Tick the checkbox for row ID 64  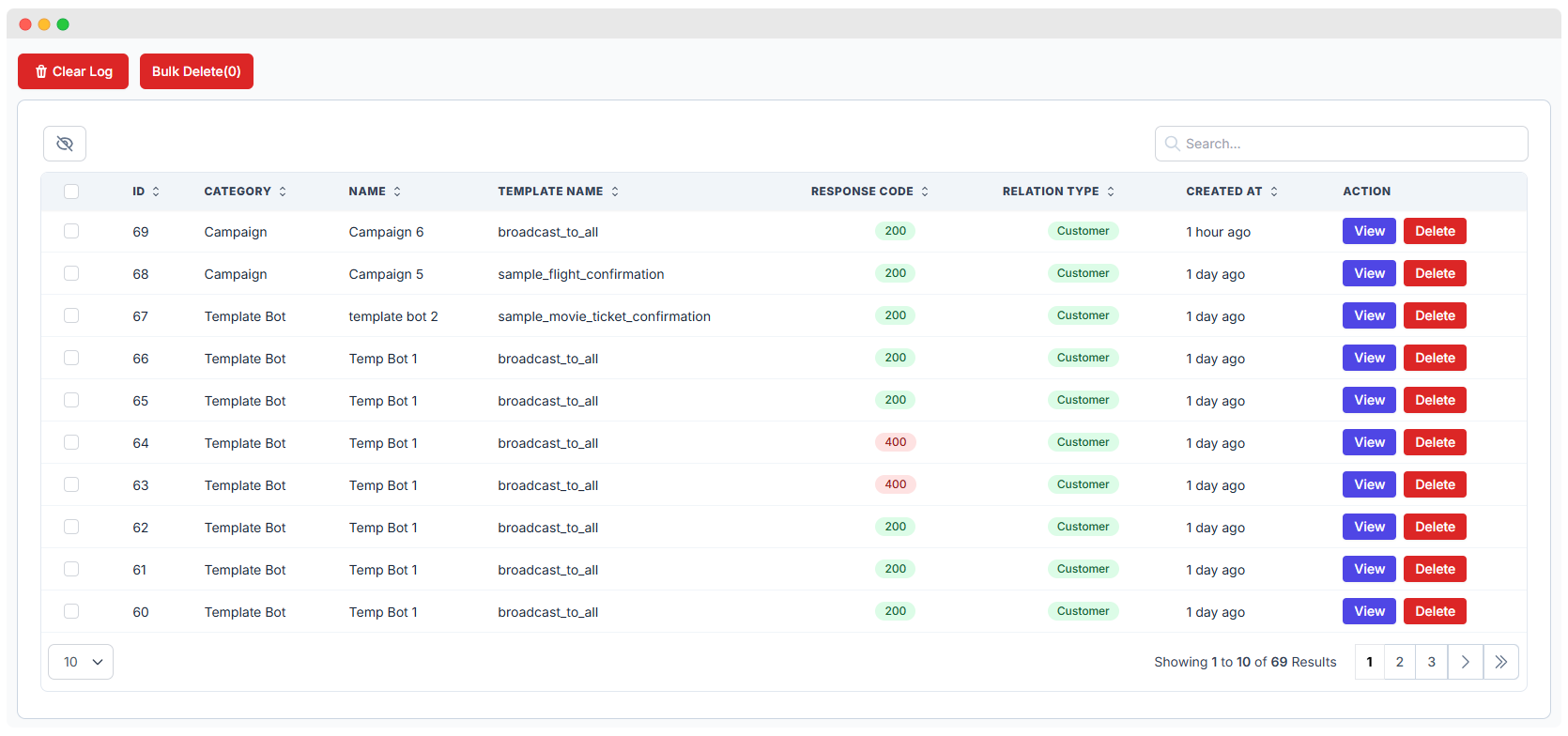point(71,442)
